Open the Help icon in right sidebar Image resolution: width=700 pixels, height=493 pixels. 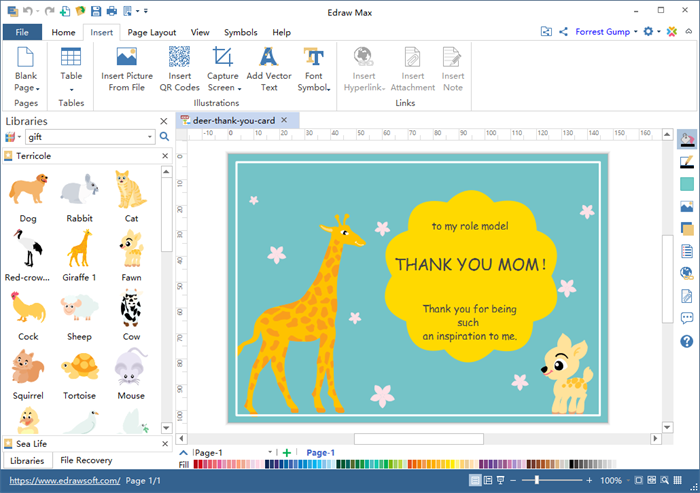point(687,342)
